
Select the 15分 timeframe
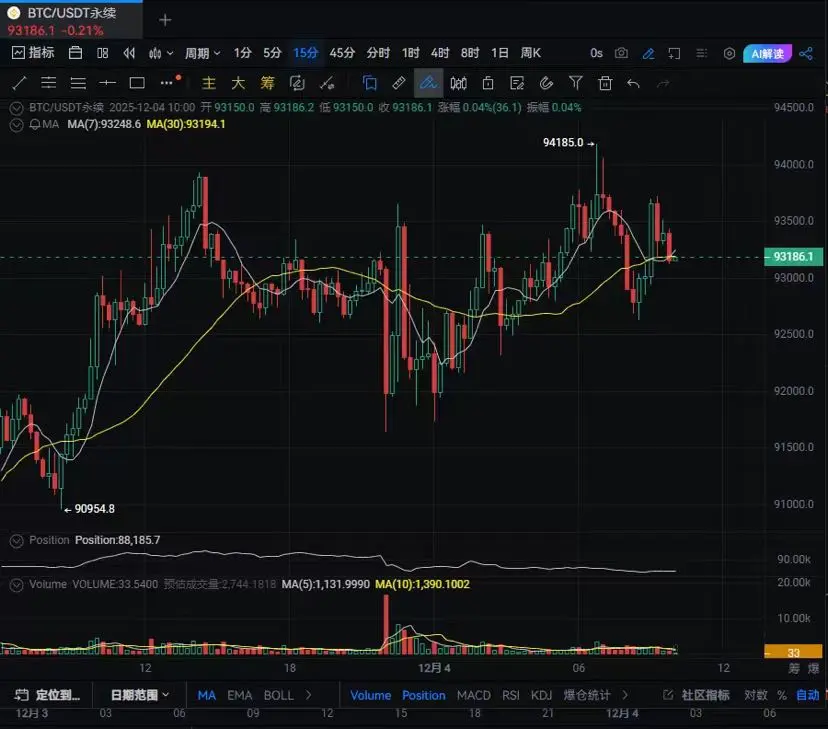point(306,53)
